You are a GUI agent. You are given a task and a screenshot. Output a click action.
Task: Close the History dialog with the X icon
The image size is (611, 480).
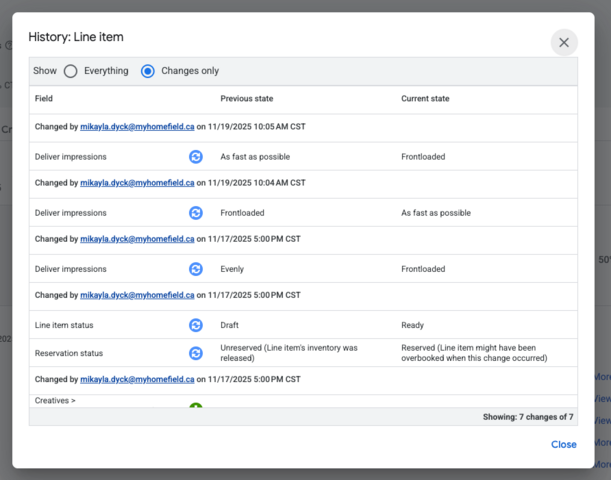564,42
